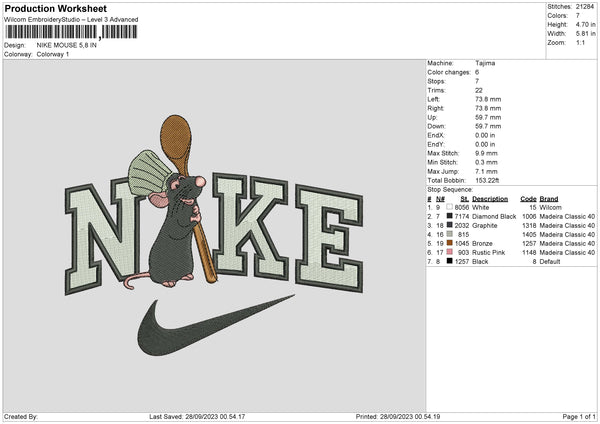Click the thread code '1006'

point(529,217)
